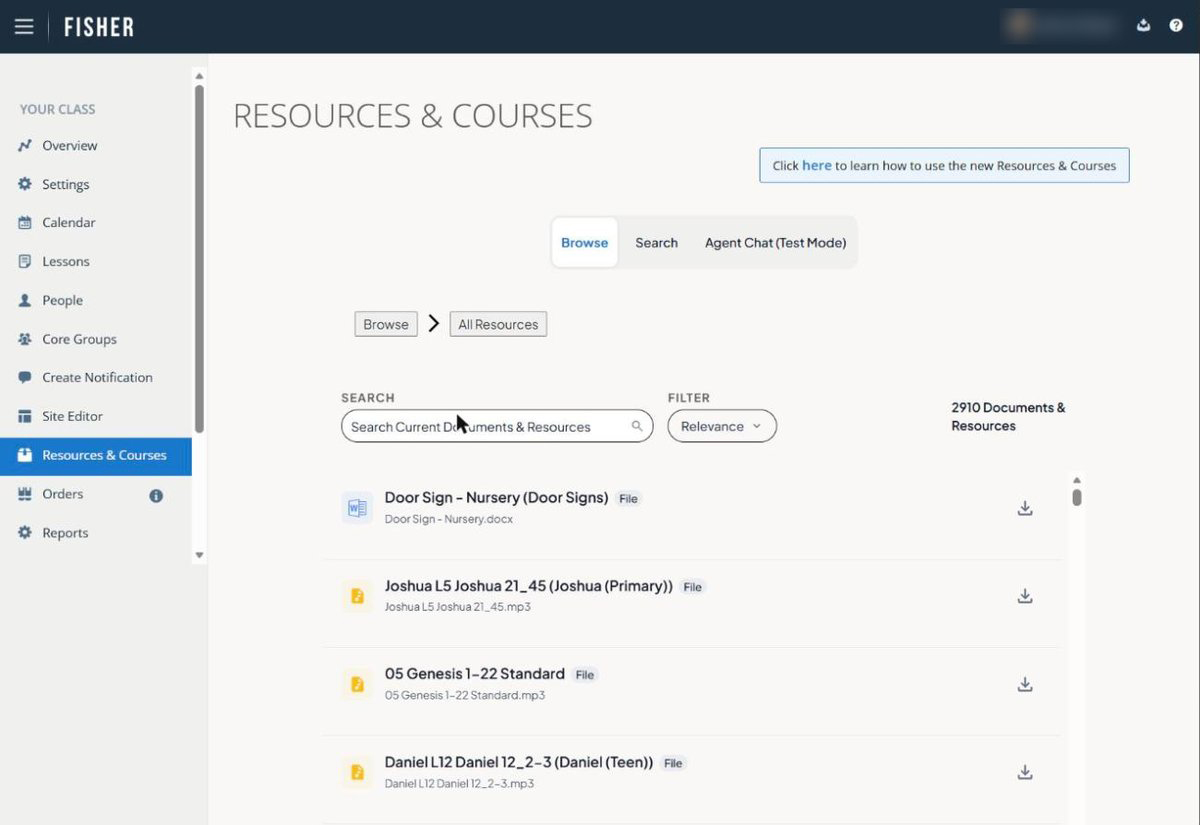This screenshot has width=1200, height=825.
Task: Click 'here' link in help banner
Action: [x=817, y=166]
